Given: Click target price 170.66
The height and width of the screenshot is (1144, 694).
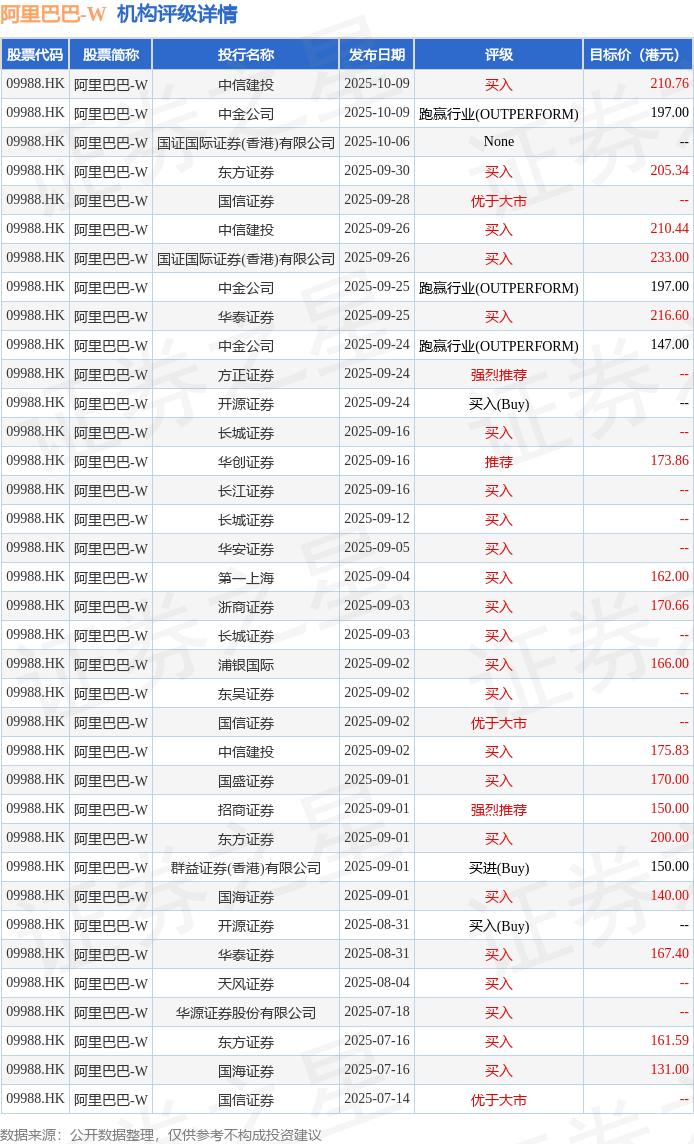Looking at the screenshot, I should [x=669, y=606].
